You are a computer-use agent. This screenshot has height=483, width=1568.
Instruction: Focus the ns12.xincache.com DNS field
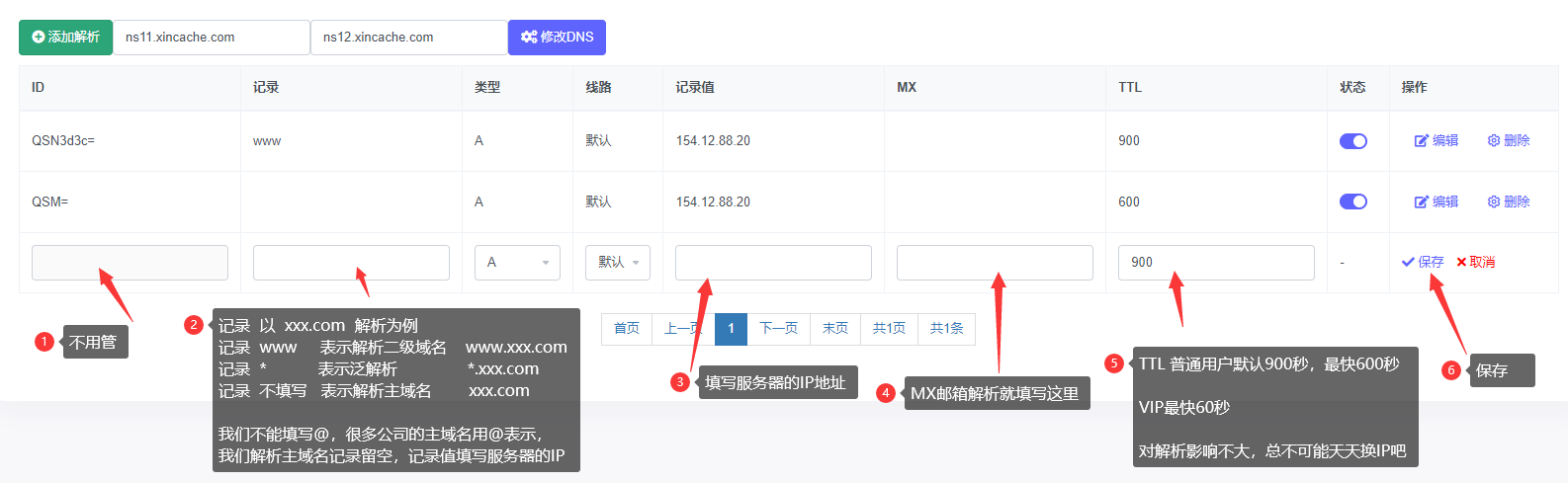pyautogui.click(x=409, y=38)
